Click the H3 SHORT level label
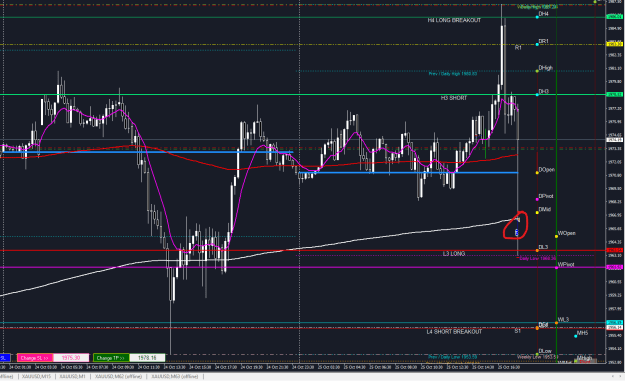625x381 pixels. (454, 98)
